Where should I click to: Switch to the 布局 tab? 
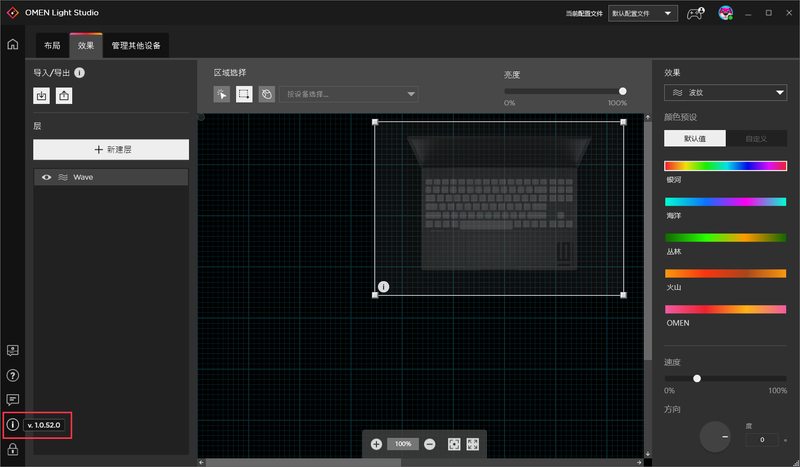pos(52,46)
